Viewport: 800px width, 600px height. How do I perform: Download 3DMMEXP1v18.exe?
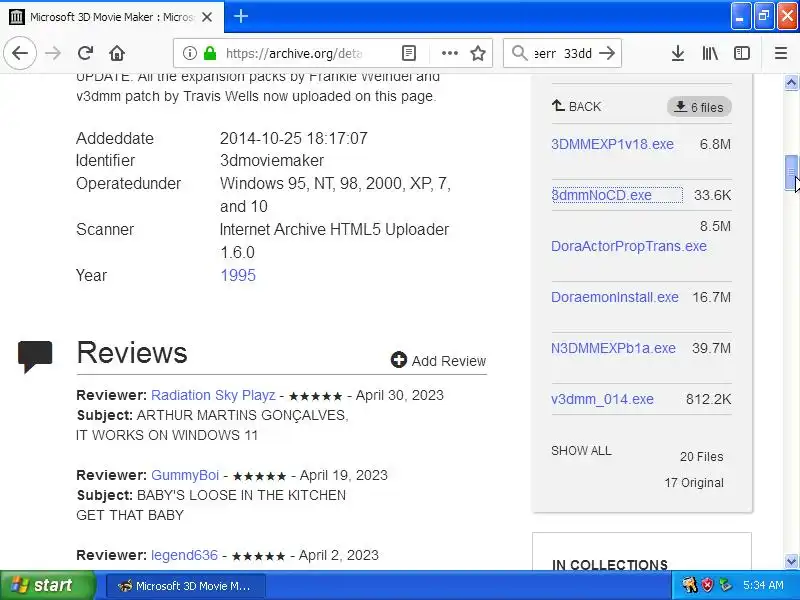612,144
